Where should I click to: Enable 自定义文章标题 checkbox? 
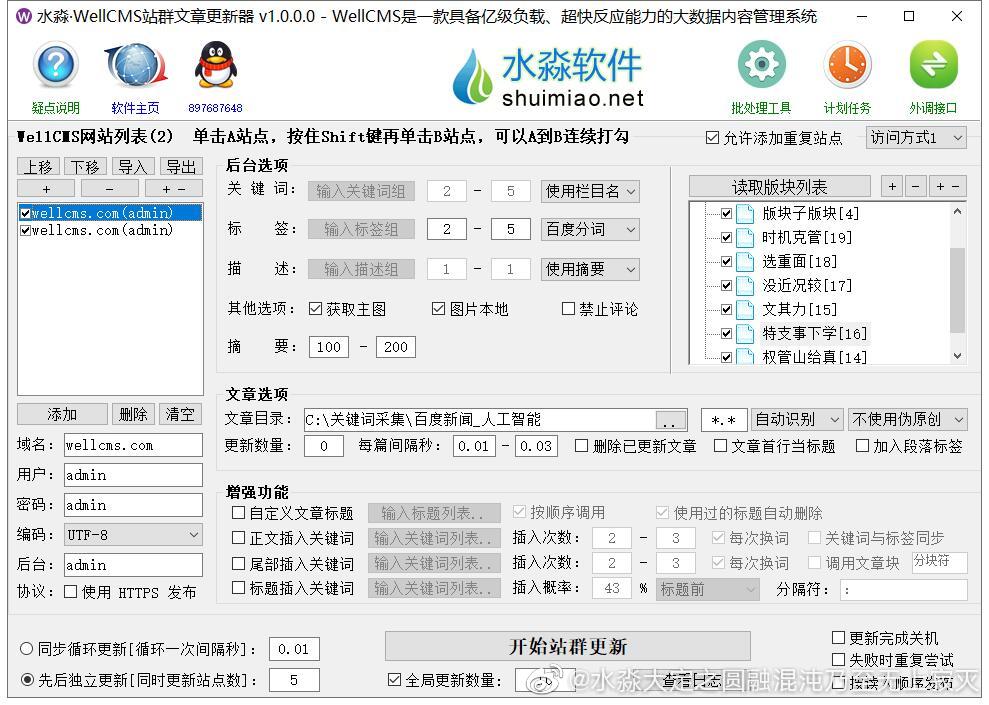pyautogui.click(x=238, y=513)
